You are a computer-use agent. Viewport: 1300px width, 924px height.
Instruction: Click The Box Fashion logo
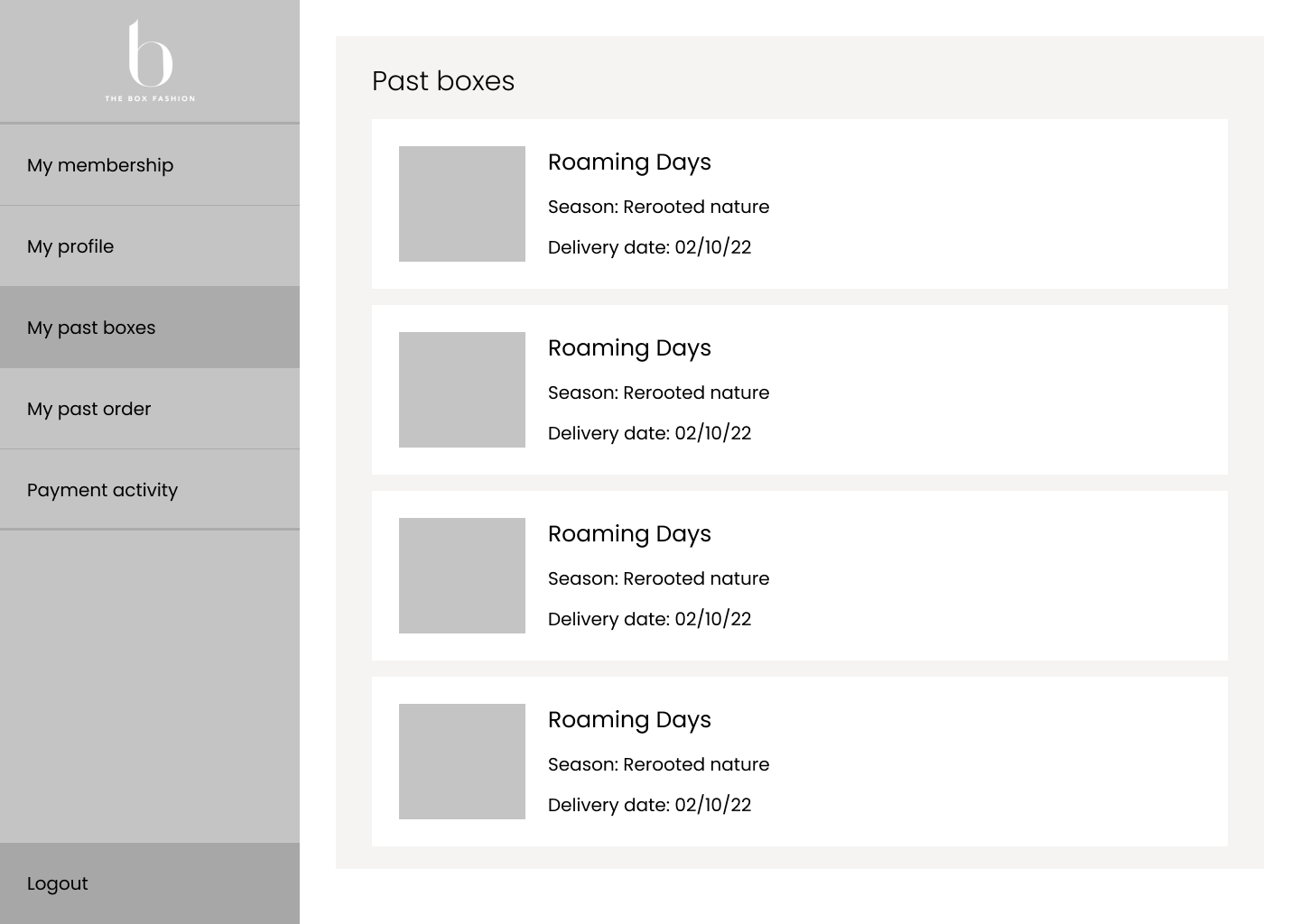(x=149, y=60)
